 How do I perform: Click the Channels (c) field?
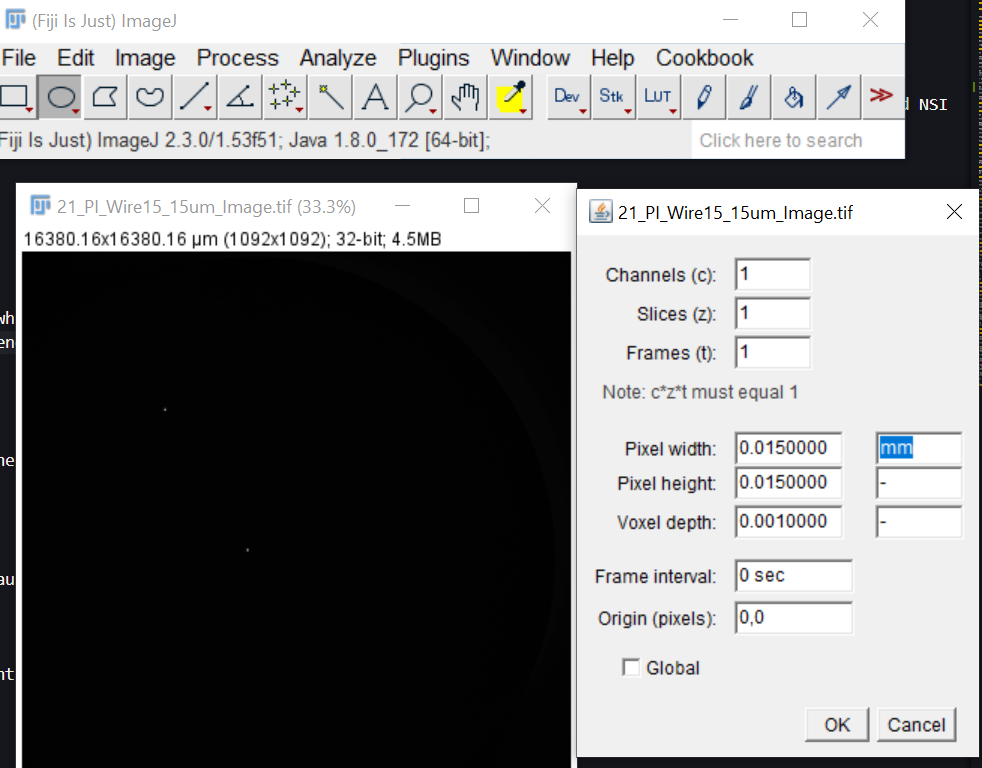773,274
